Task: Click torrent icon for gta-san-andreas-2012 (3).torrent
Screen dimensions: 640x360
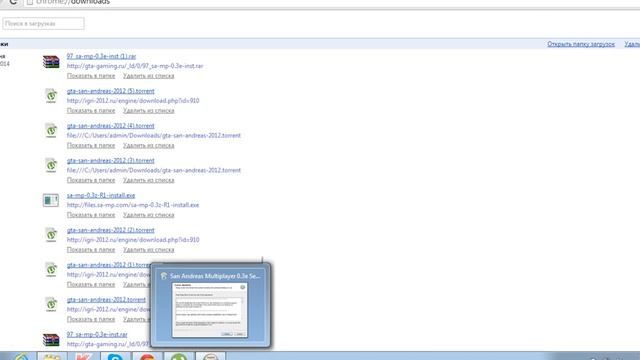Action: click(51, 165)
